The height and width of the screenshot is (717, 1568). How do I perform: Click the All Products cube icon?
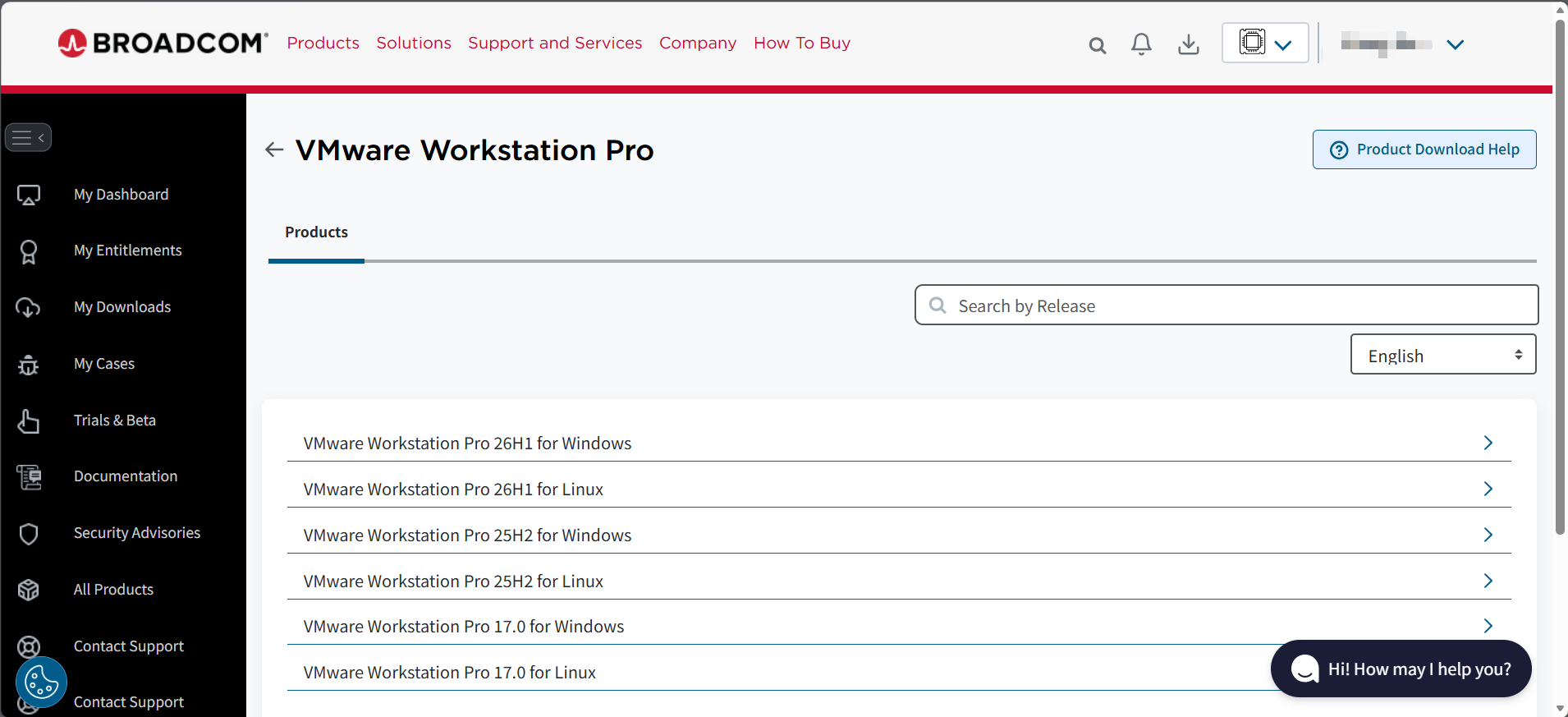pos(29,590)
